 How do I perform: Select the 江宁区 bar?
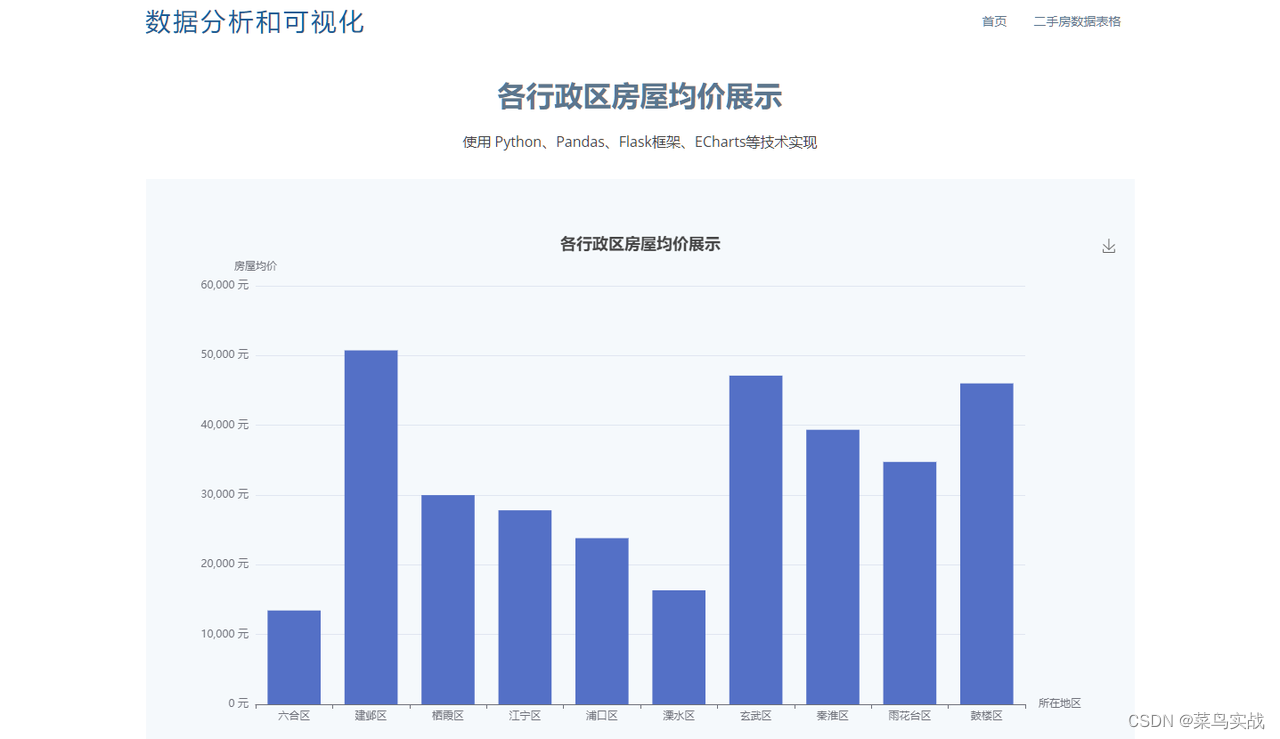525,607
